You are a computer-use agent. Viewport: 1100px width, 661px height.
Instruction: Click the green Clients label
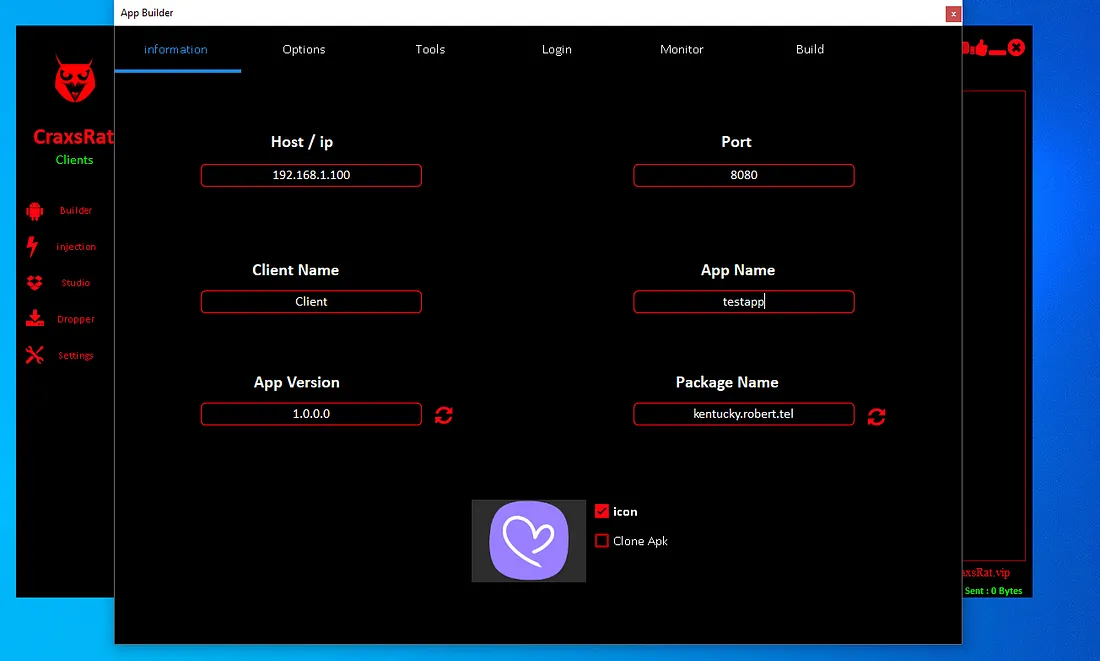(75, 160)
